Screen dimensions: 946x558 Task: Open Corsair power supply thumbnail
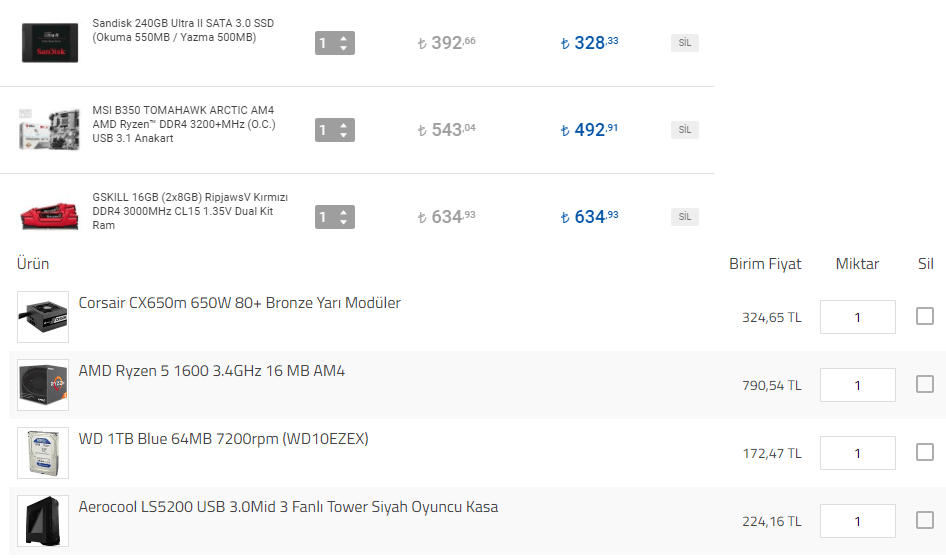coord(43,317)
